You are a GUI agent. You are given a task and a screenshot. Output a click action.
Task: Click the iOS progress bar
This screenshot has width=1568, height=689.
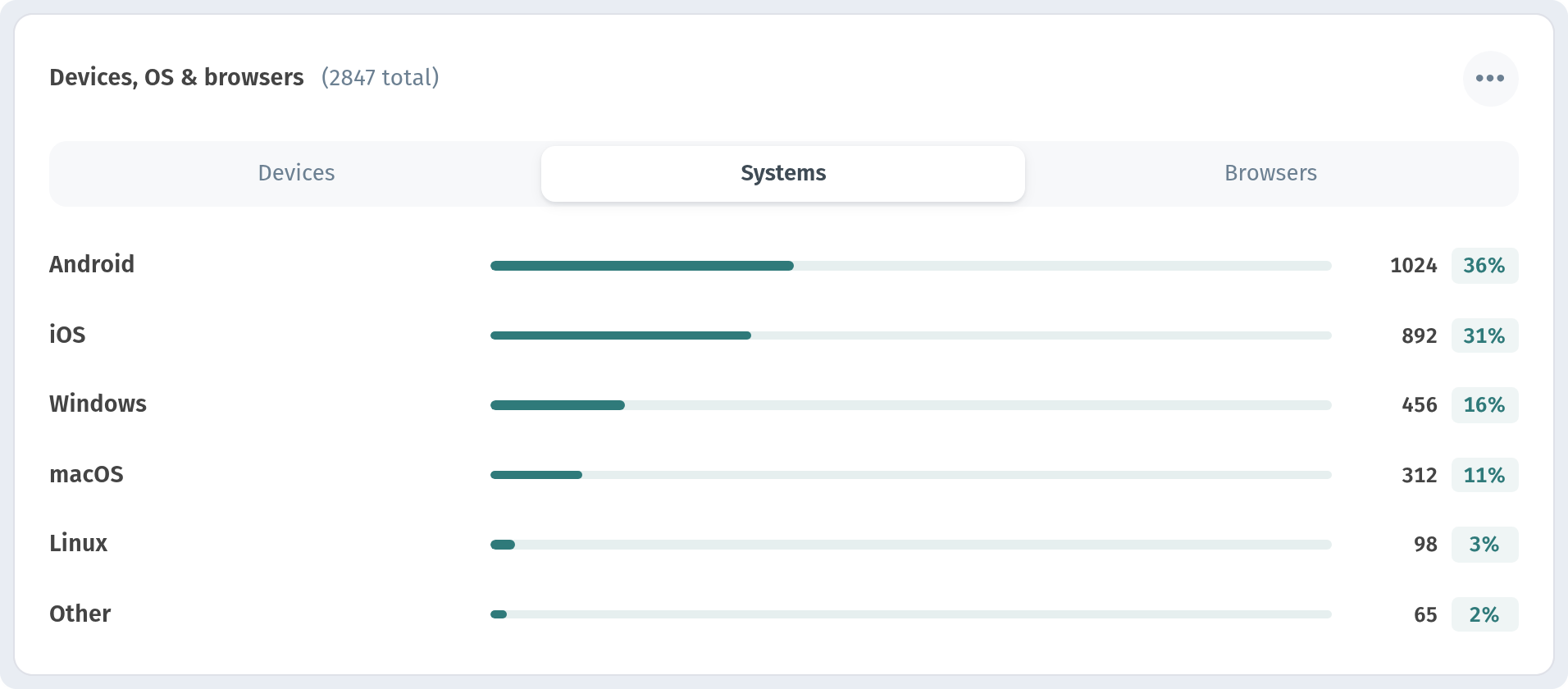tap(910, 335)
